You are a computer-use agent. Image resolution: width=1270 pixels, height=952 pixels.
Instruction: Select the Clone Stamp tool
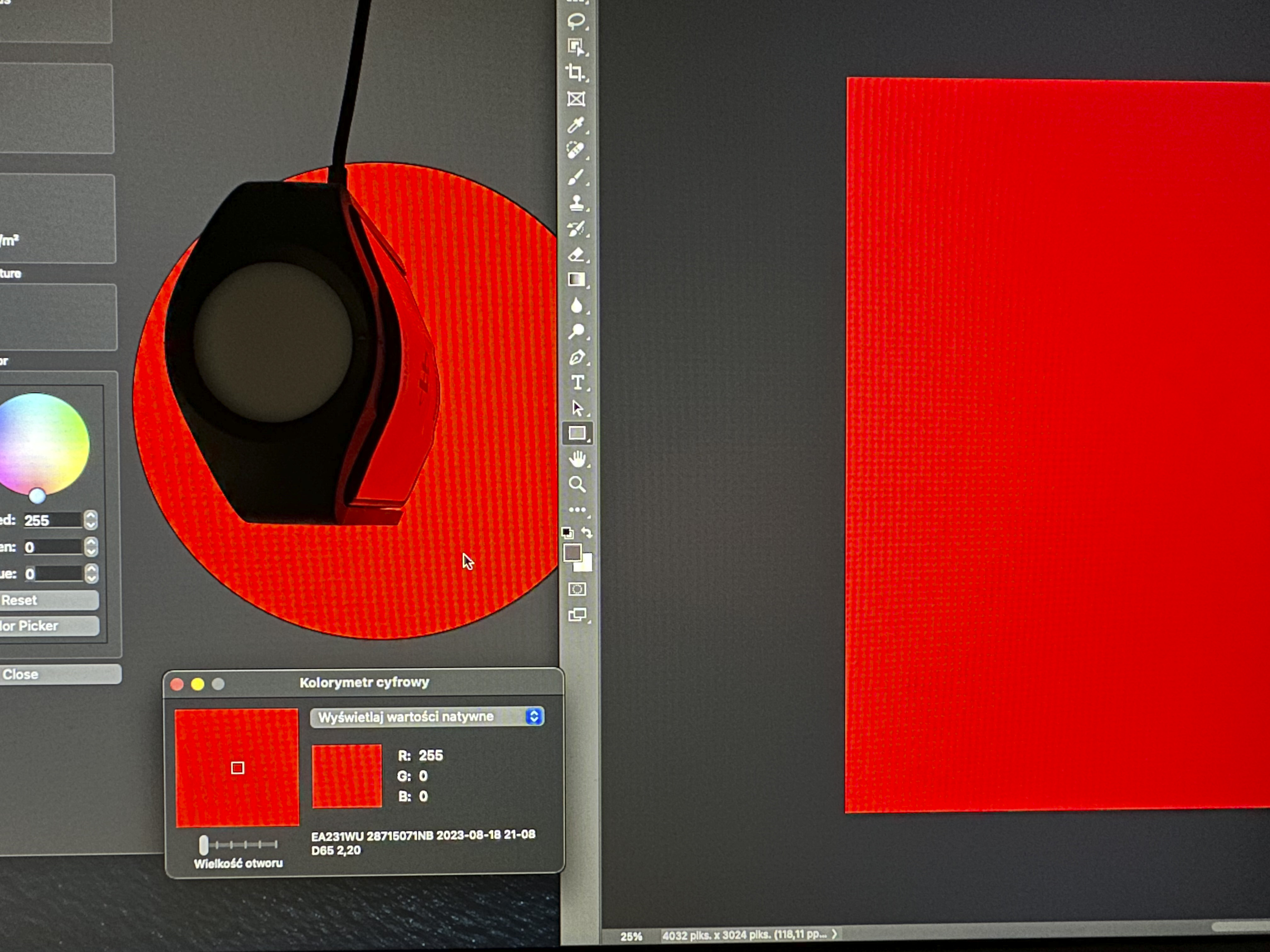point(576,202)
